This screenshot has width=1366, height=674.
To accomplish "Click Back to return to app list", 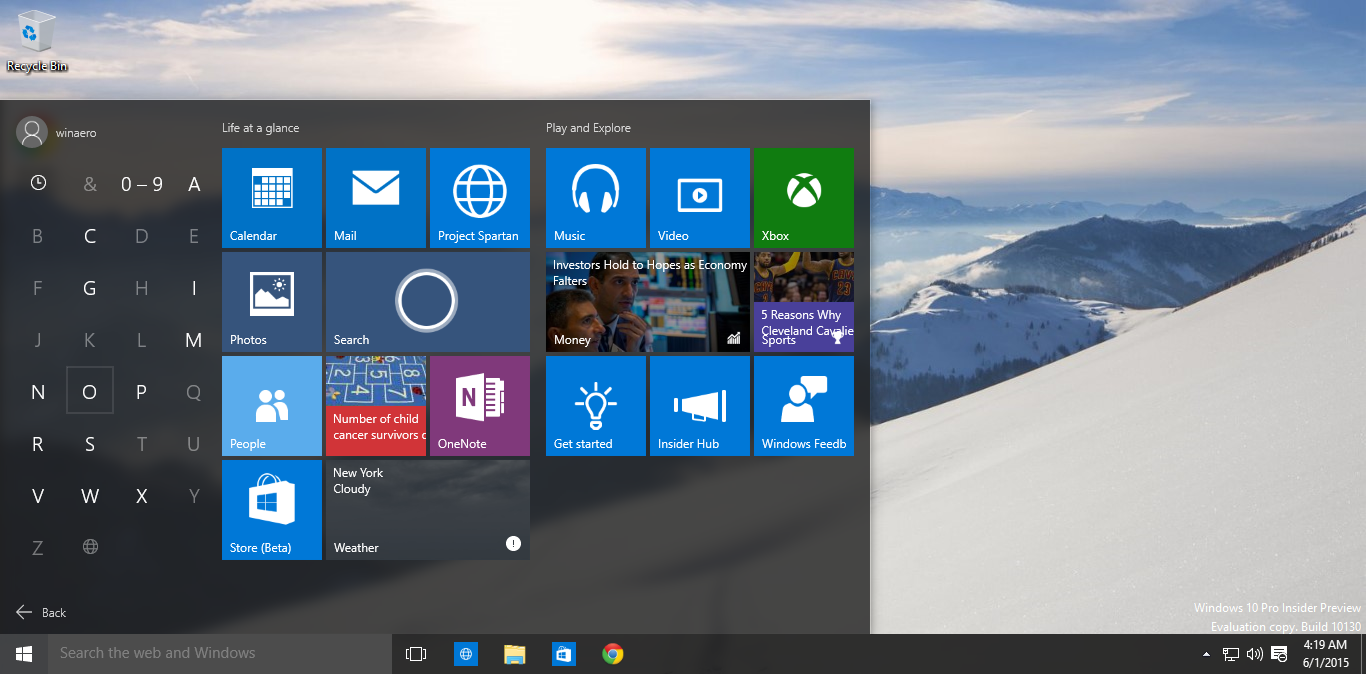I will pos(42,612).
